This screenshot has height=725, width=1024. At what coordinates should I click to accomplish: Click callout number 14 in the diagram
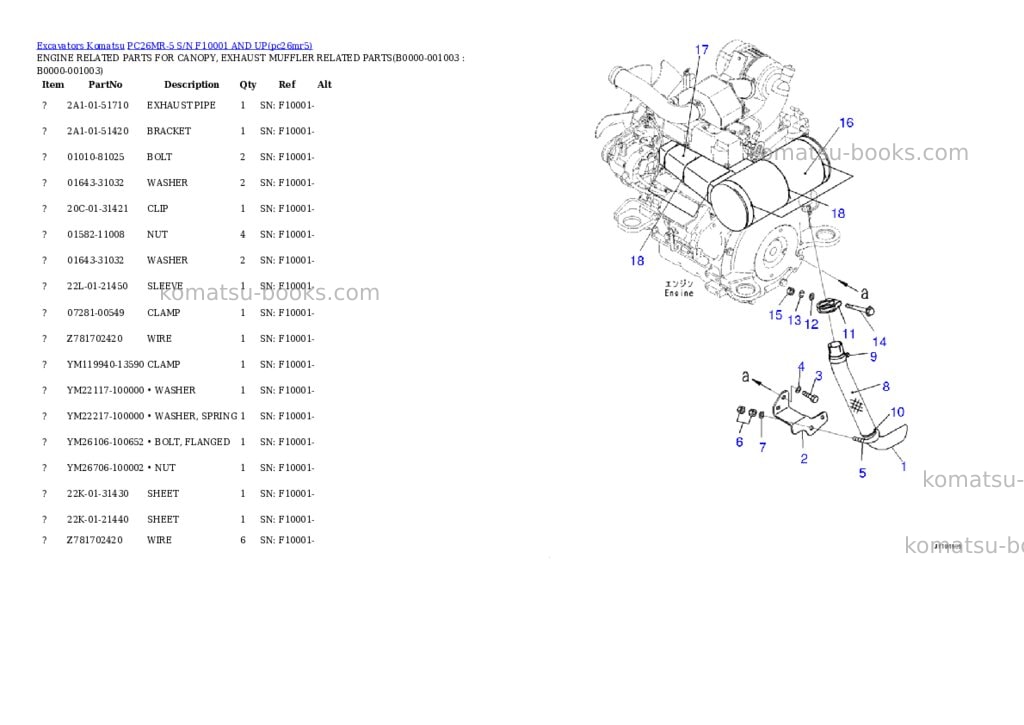pyautogui.click(x=880, y=342)
